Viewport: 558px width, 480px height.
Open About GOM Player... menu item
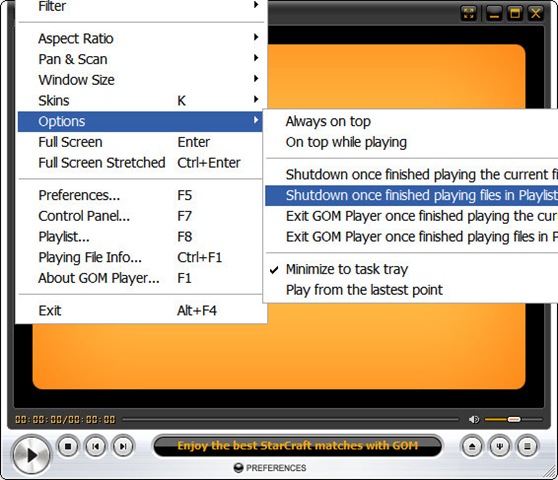pos(141,278)
